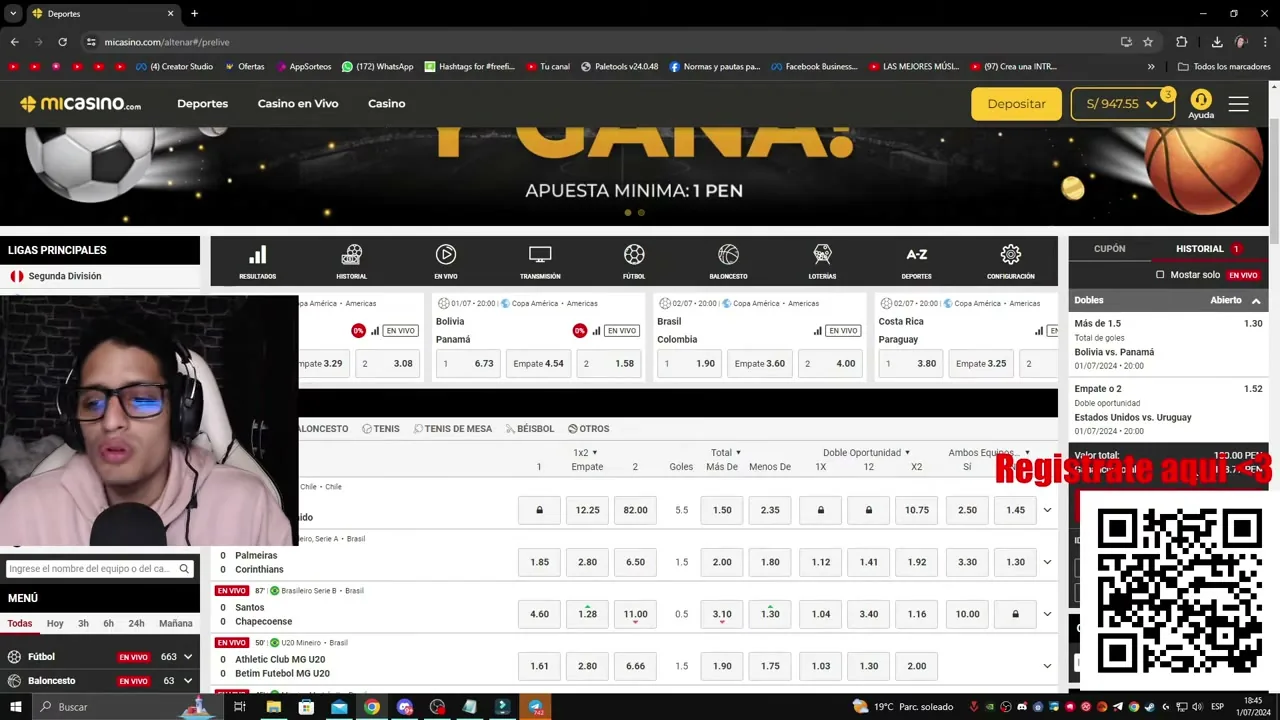Open Segunda División league link
Viewport: 1280px width, 720px height.
click(65, 276)
